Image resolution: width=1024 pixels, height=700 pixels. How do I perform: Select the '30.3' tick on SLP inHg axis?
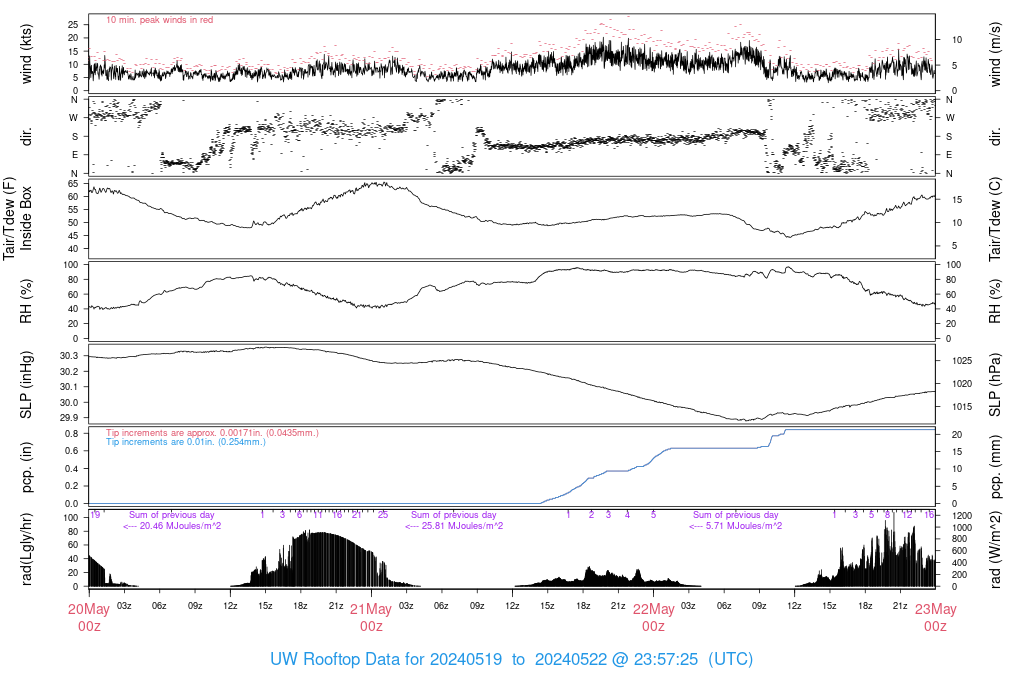tap(69, 356)
